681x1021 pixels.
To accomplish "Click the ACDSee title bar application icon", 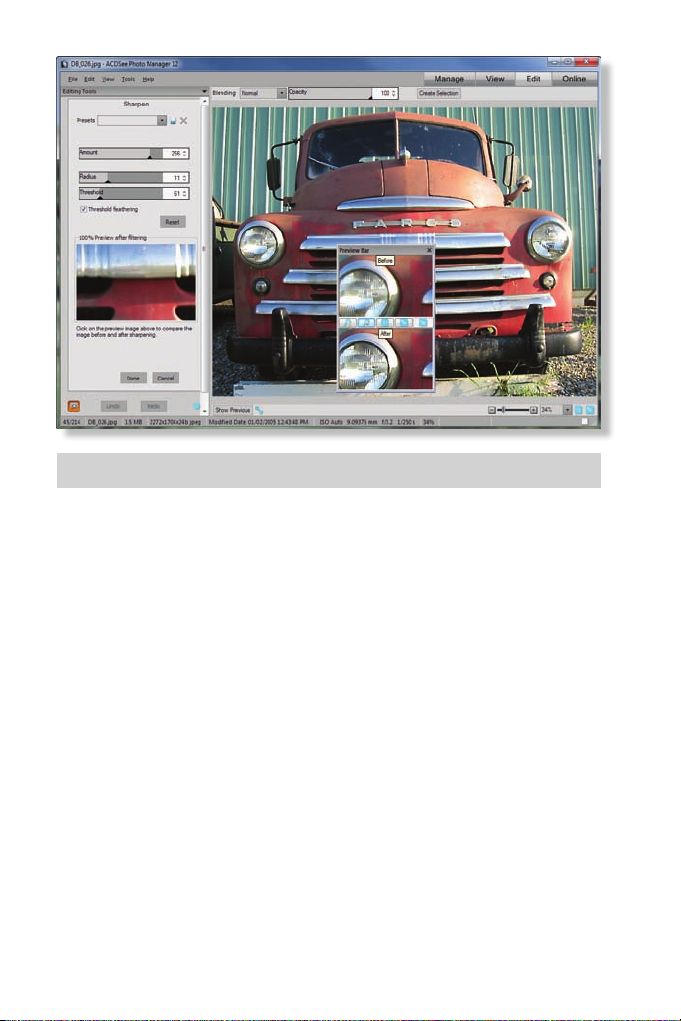I will [64, 64].
